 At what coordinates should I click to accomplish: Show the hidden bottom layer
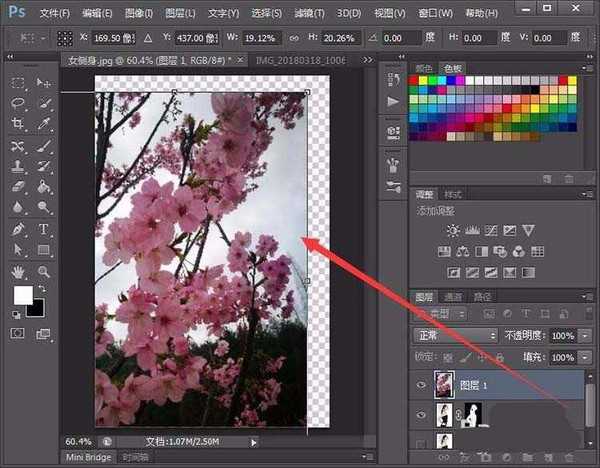click(421, 442)
